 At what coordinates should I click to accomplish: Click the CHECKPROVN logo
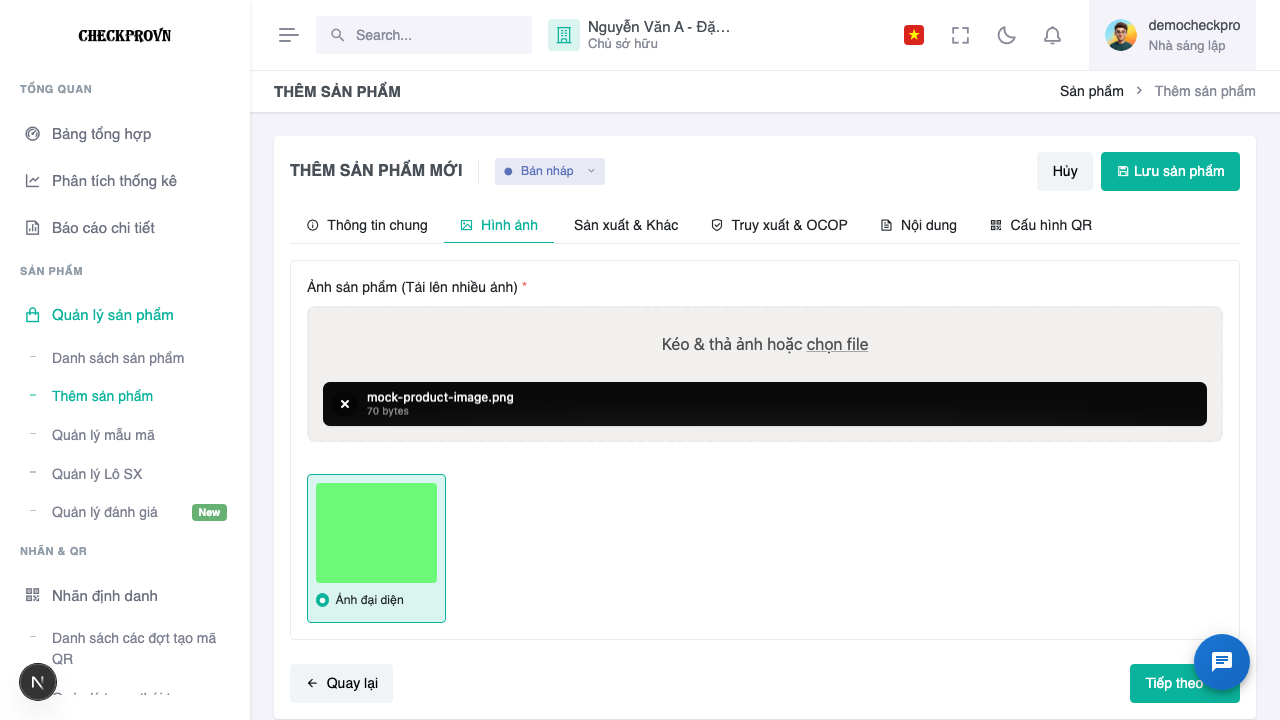coord(125,36)
